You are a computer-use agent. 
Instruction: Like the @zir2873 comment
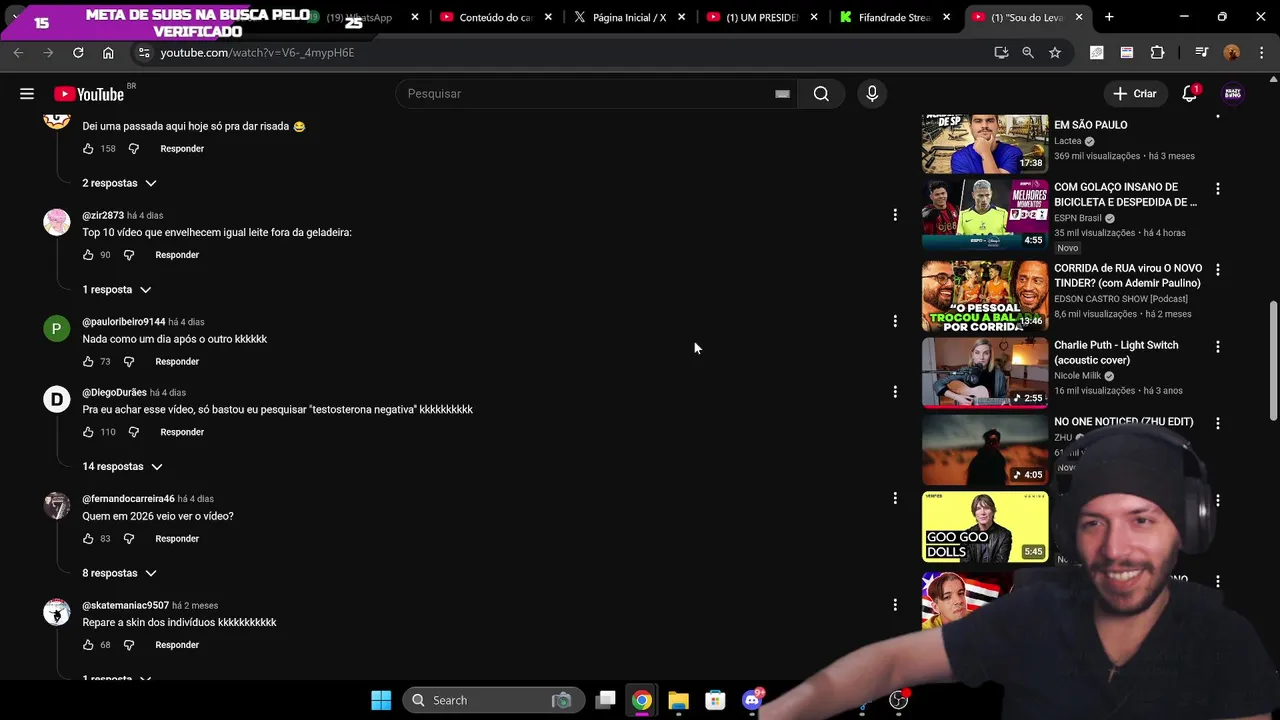click(x=88, y=255)
